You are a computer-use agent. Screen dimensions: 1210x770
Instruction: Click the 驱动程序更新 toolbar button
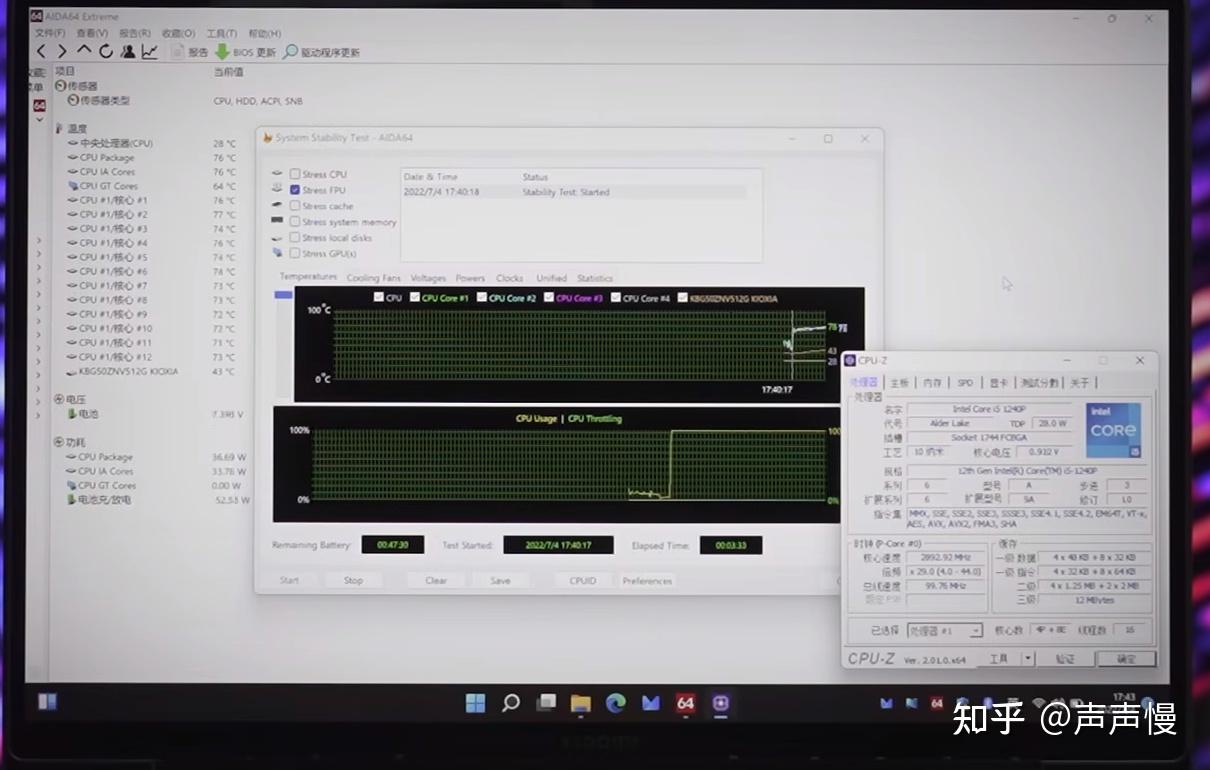321,52
